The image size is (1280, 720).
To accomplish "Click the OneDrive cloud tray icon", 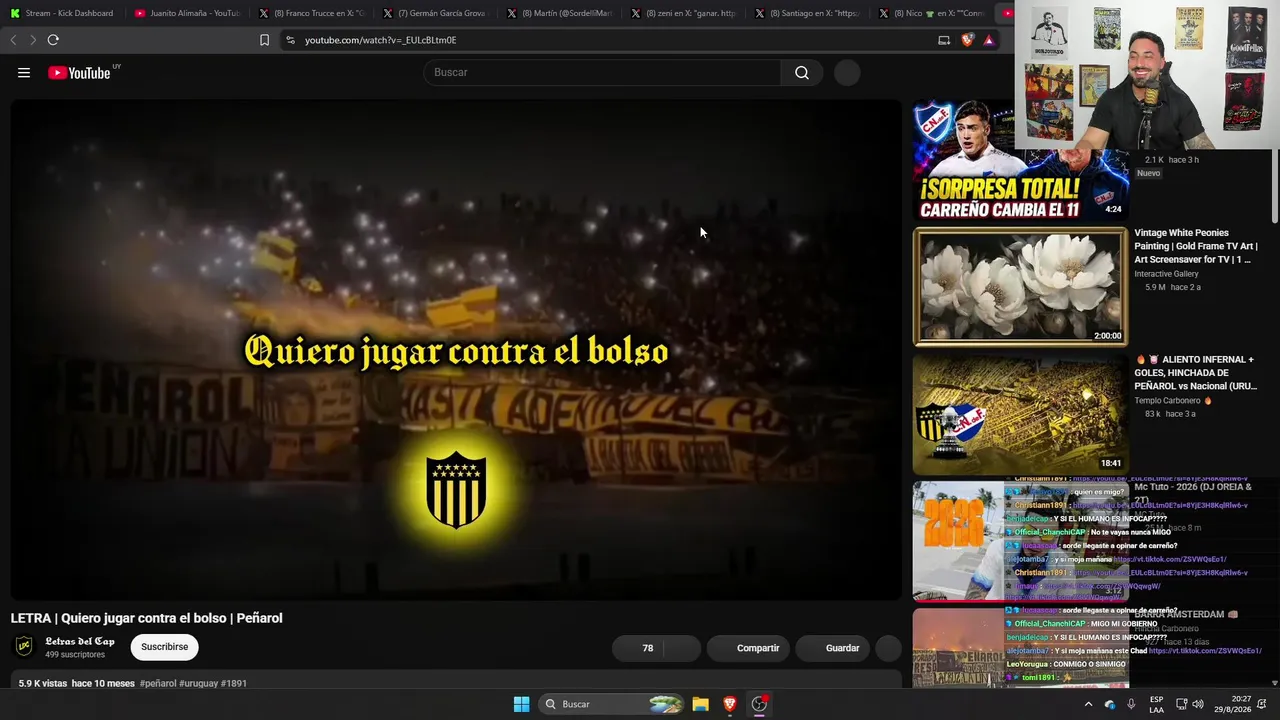I will 1110,704.
